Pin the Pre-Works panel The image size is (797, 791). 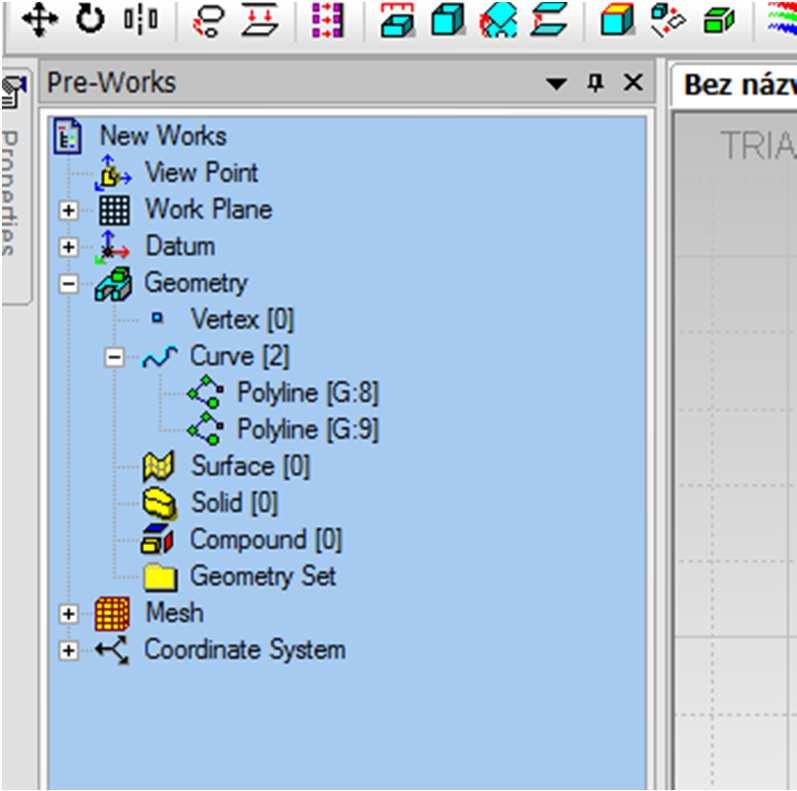pyautogui.click(x=595, y=82)
